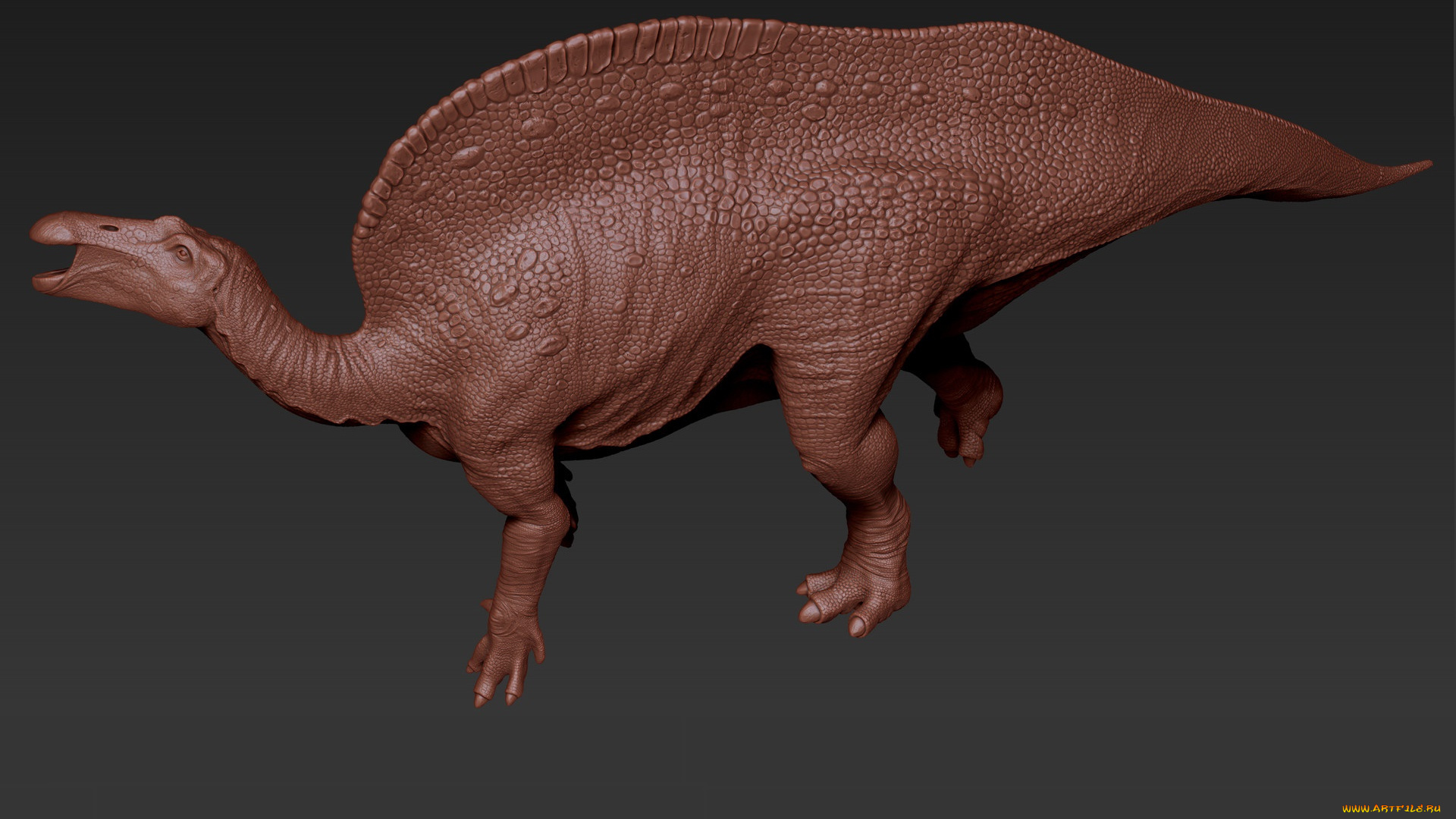
Task: Click the dinosaur's nostril on the beak
Action: pos(111,227)
